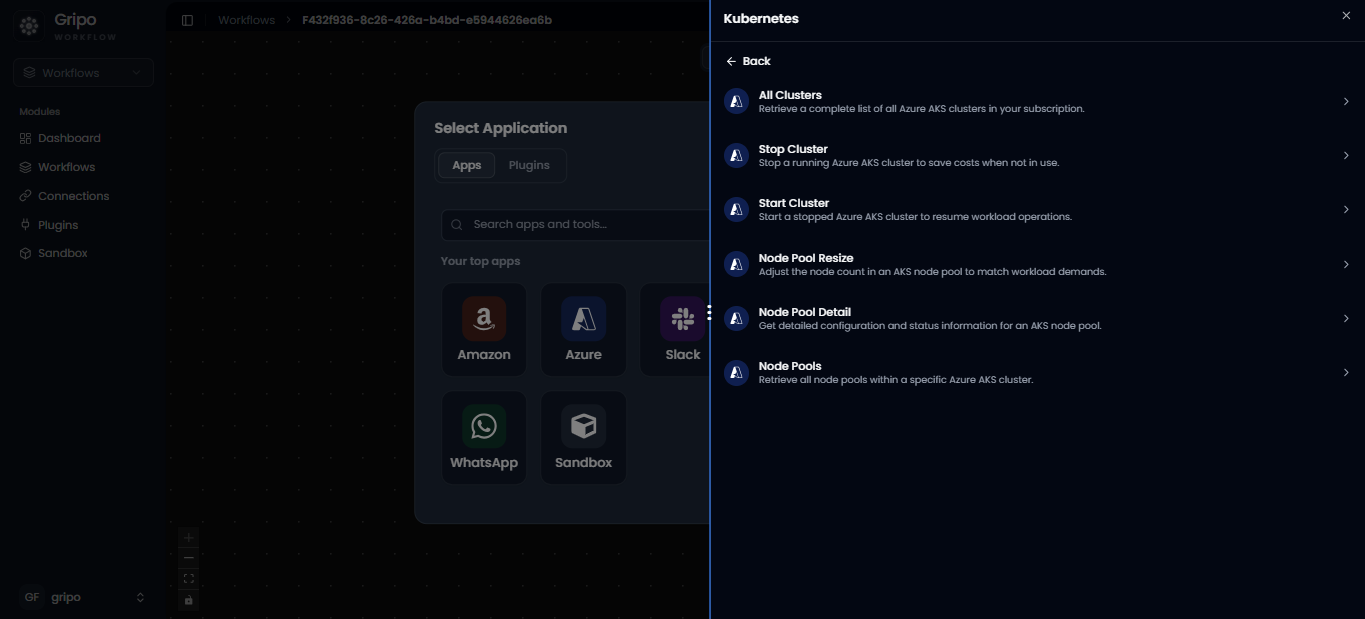The image size is (1365, 619).
Task: Open gripo account switcher
Action: tap(84, 597)
